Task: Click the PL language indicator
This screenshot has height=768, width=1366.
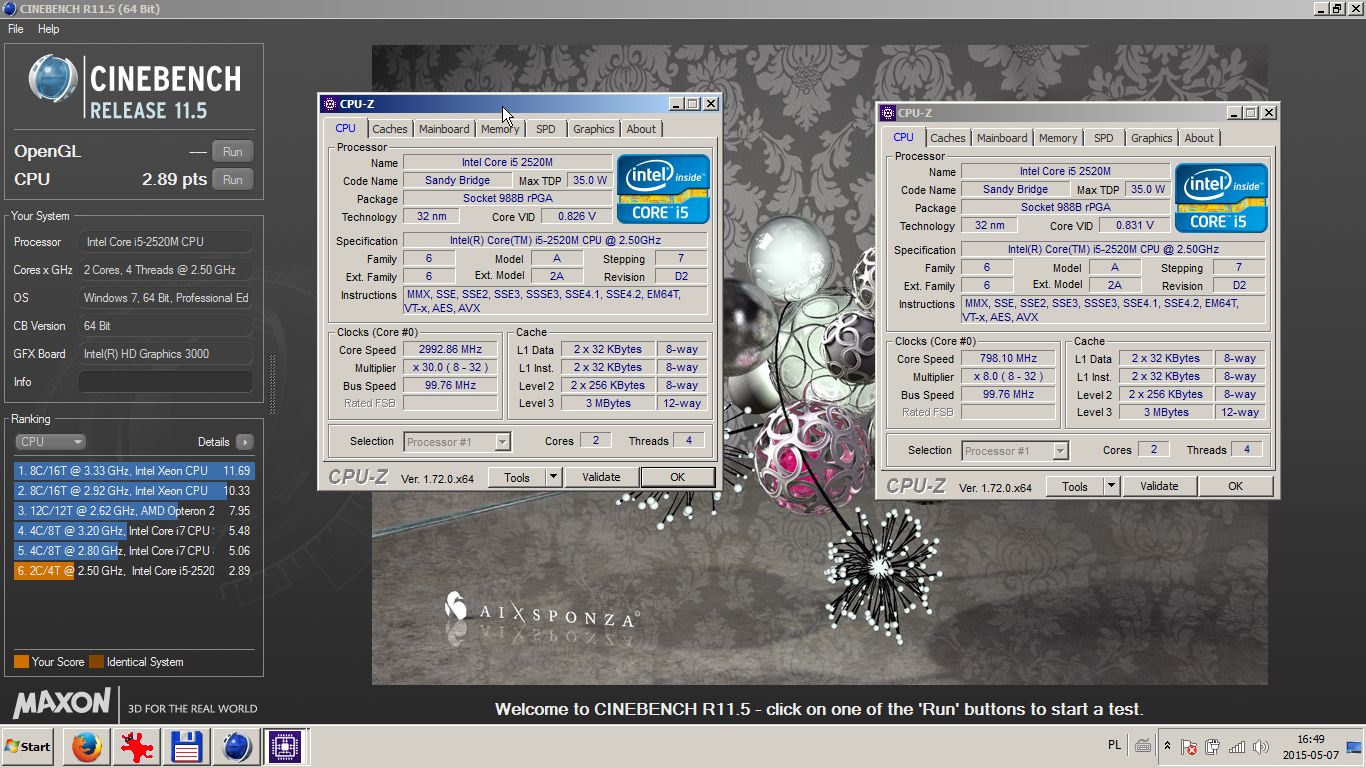Action: pos(1115,745)
